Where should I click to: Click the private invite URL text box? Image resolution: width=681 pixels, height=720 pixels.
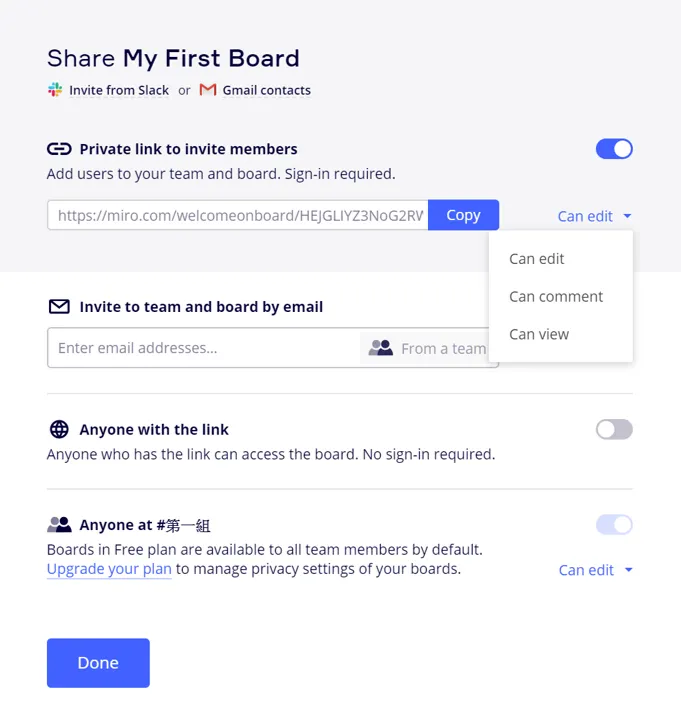[x=238, y=215]
